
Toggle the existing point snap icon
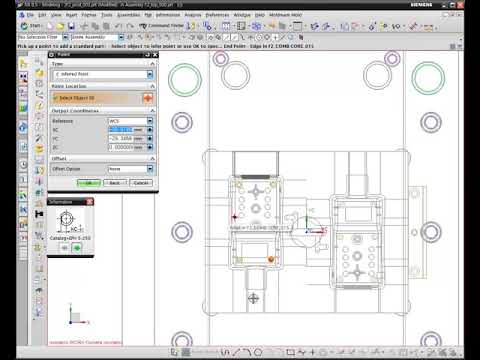coord(276,37)
